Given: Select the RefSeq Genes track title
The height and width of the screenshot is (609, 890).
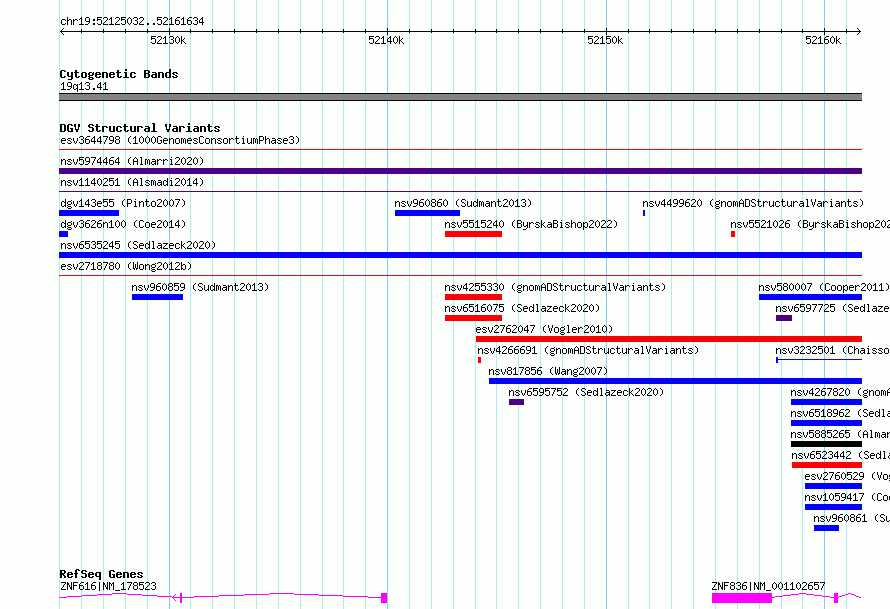Looking at the screenshot, I should 101,574.
